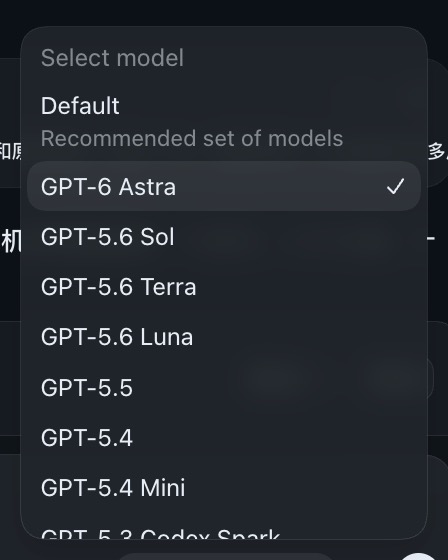Pick the partially visible GPT-5.3 Codex Spark
The image size is (448, 560).
(161, 534)
